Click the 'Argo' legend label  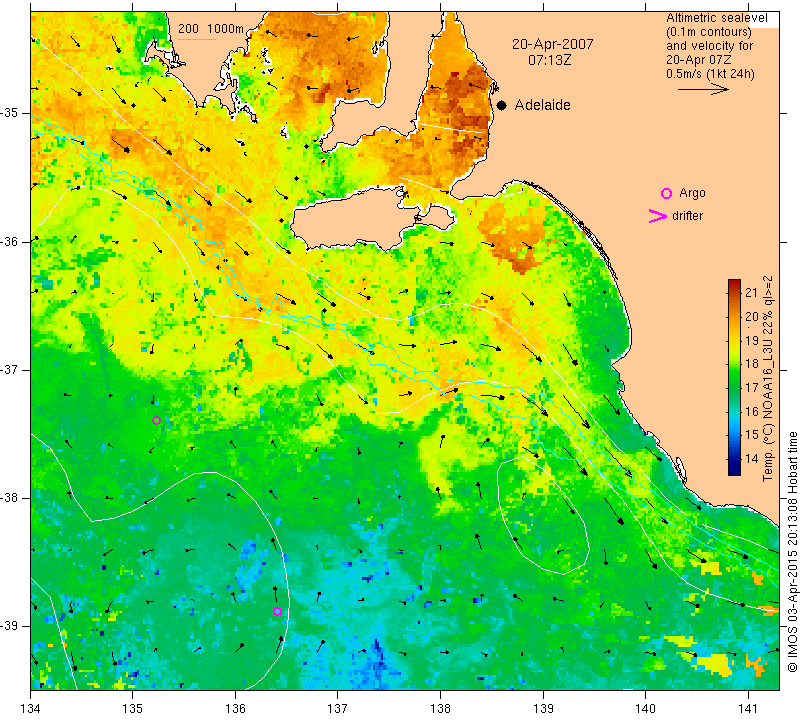692,193
